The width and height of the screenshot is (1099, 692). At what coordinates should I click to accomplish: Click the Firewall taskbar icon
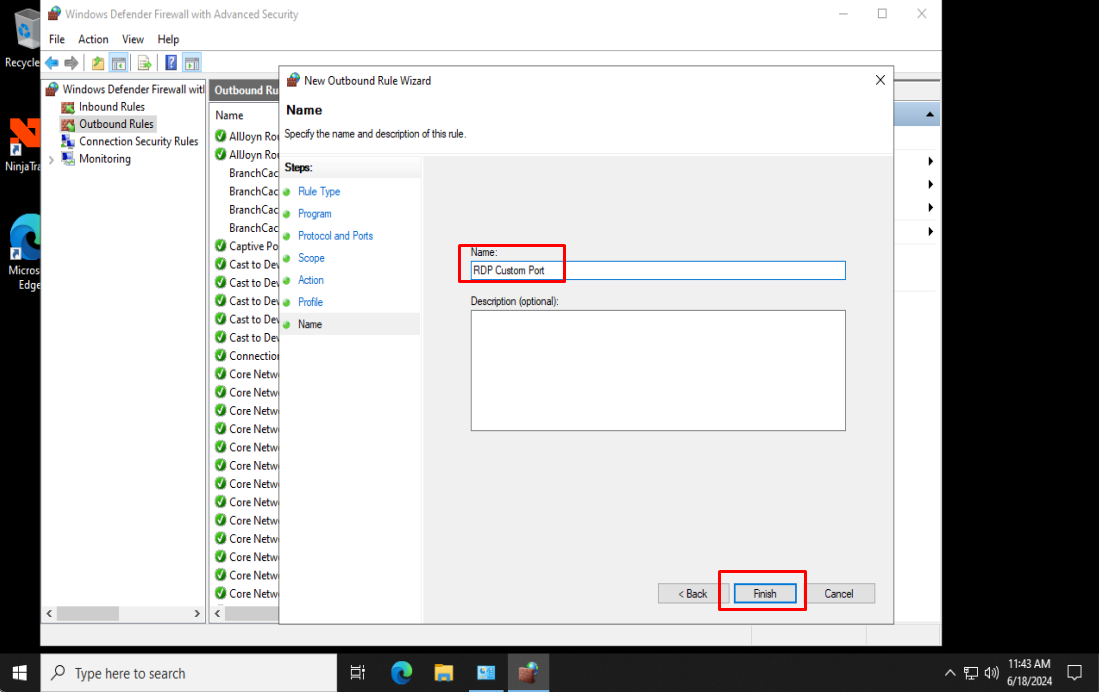pyautogui.click(x=528, y=673)
